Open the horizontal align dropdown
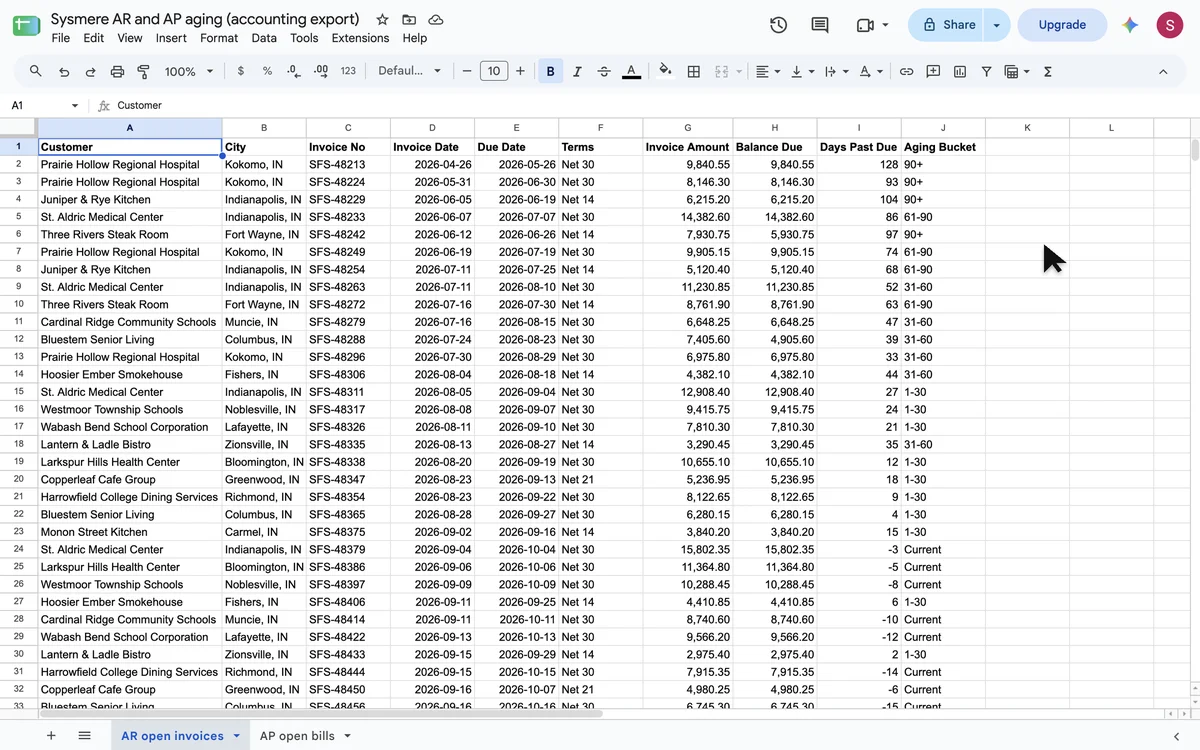Image resolution: width=1200 pixels, height=750 pixels. 768,71
